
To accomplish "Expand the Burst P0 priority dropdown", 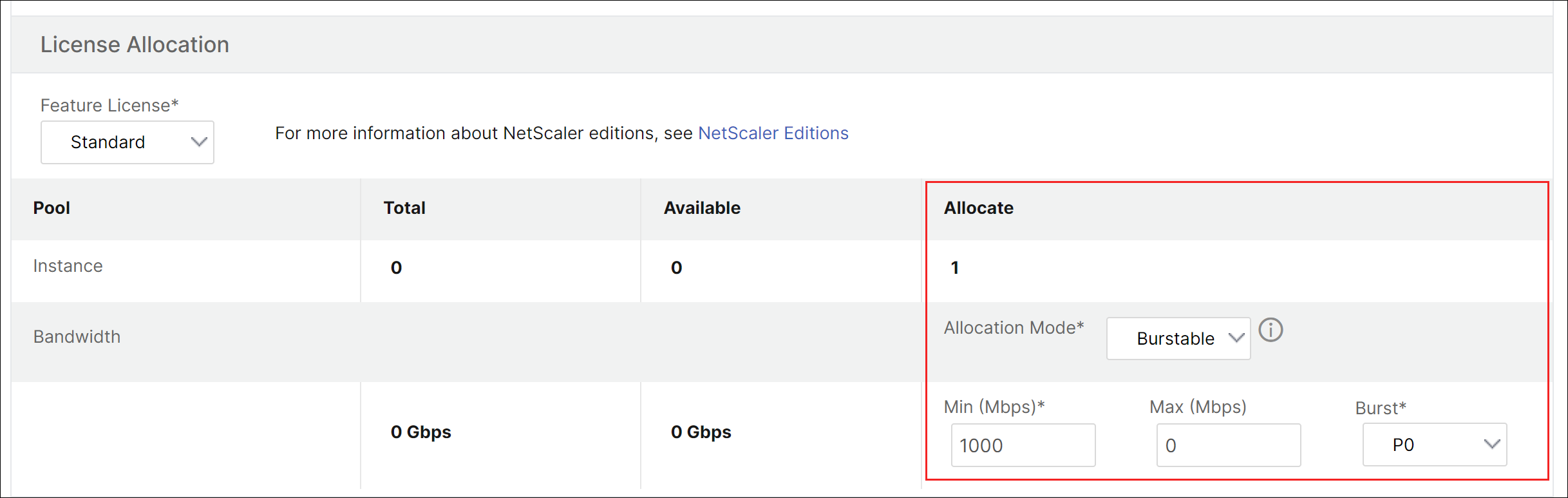I will coord(1435,445).
